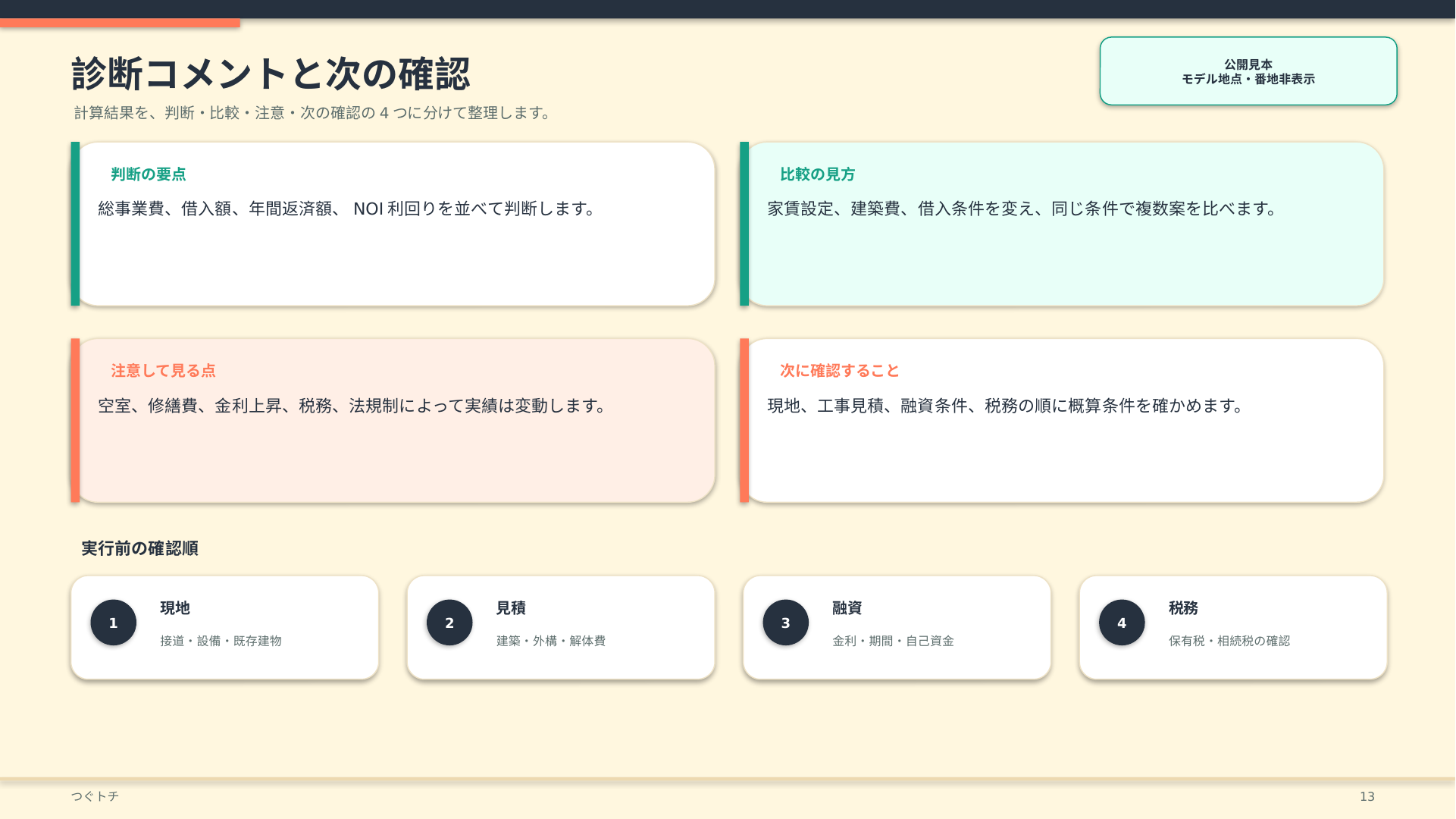The height and width of the screenshot is (819, 1456).
Task: Click the モデル地点・番地非表示 line in the badge
Action: tap(1248, 79)
